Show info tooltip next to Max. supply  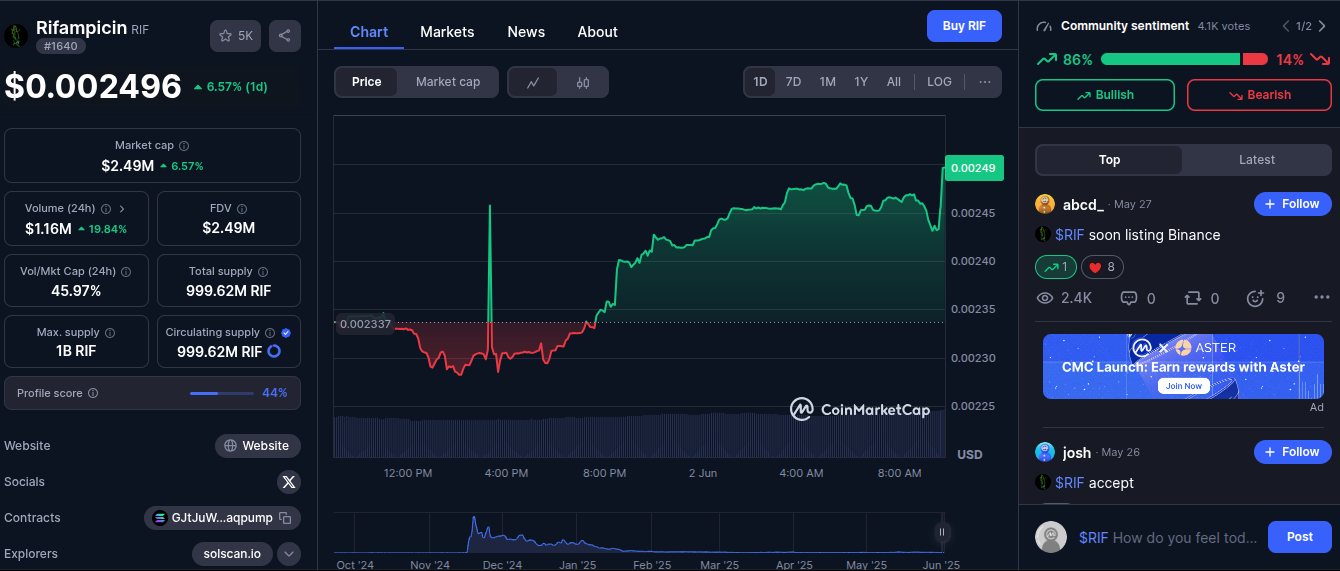click(110, 333)
